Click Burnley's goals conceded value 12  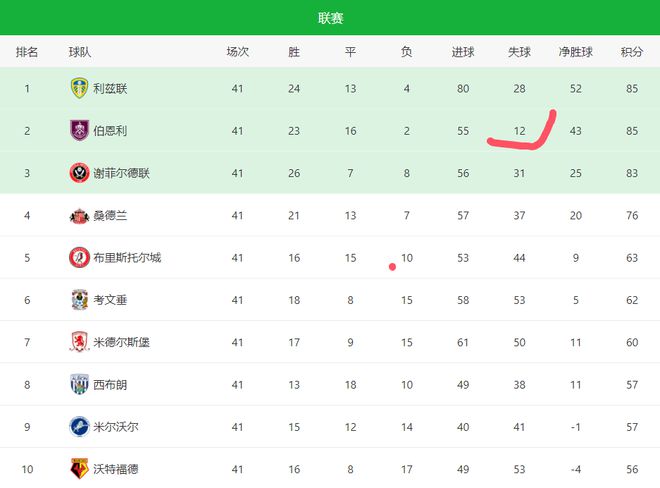click(519, 131)
